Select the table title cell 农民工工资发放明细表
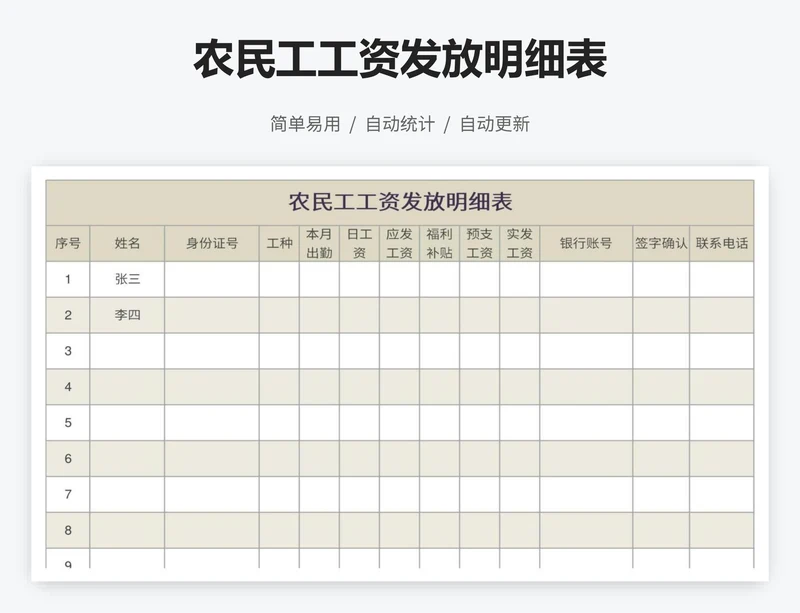Screen dimensions: 800x613 click(x=400, y=203)
